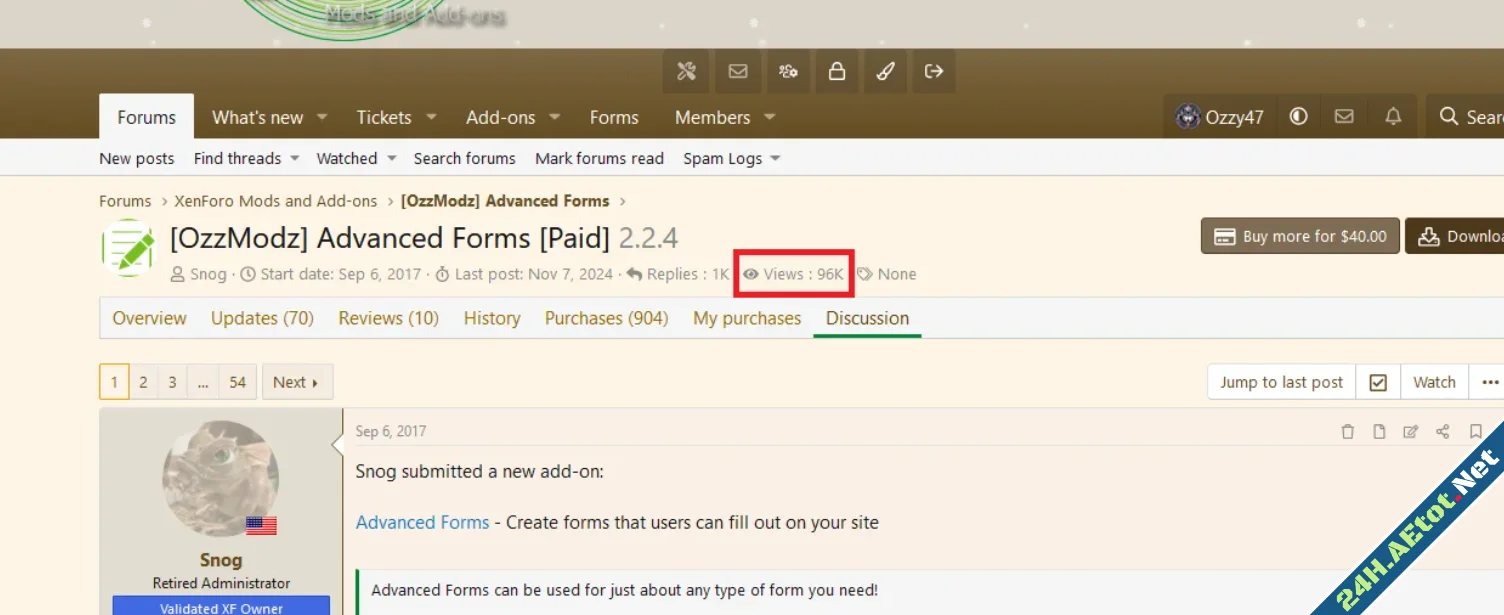
Task: Click the padlock icon in top bar
Action: (836, 71)
